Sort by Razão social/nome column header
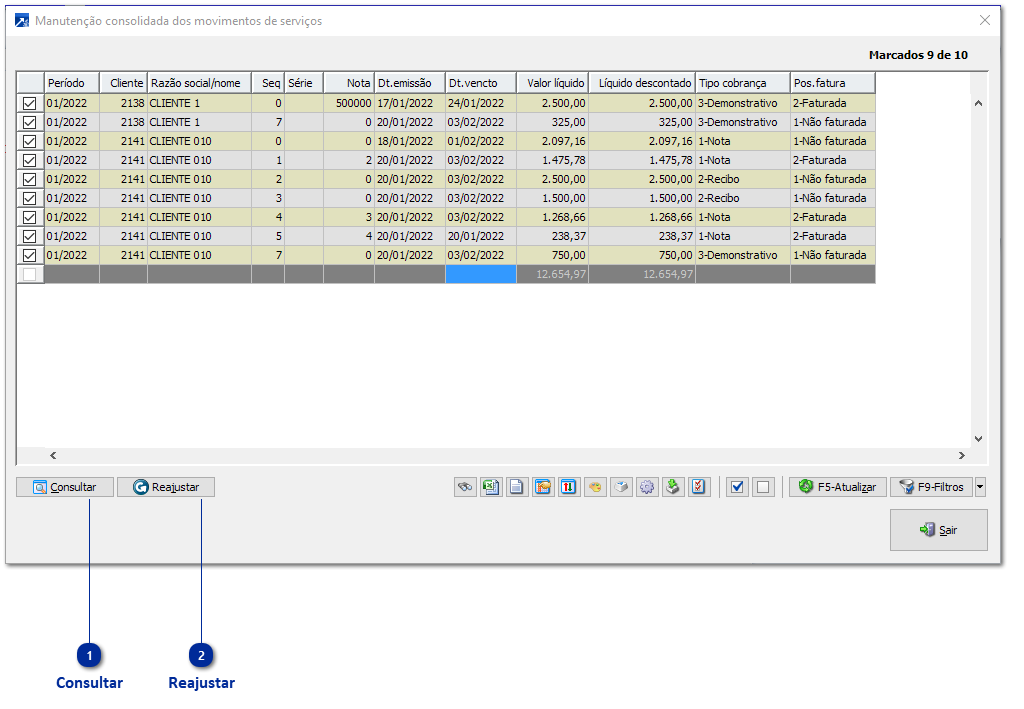 coord(200,83)
